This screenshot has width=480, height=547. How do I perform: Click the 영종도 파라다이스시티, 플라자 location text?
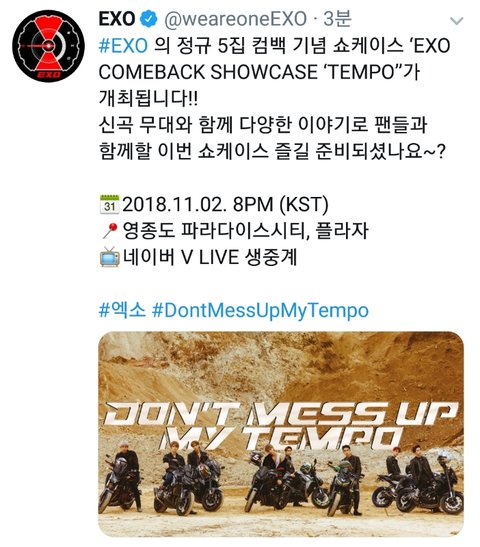246,231
